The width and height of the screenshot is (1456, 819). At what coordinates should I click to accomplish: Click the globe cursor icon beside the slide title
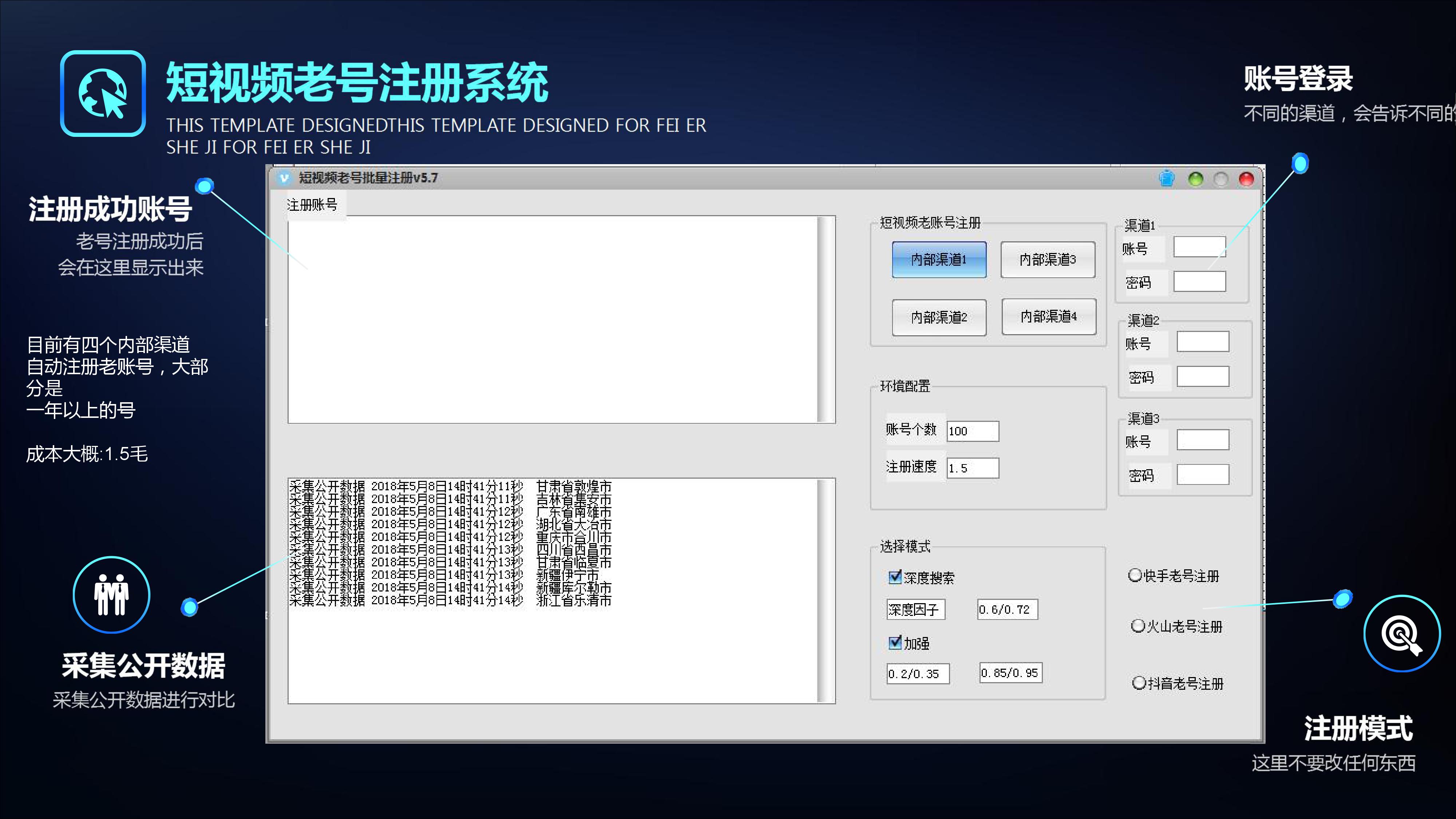pos(103,93)
